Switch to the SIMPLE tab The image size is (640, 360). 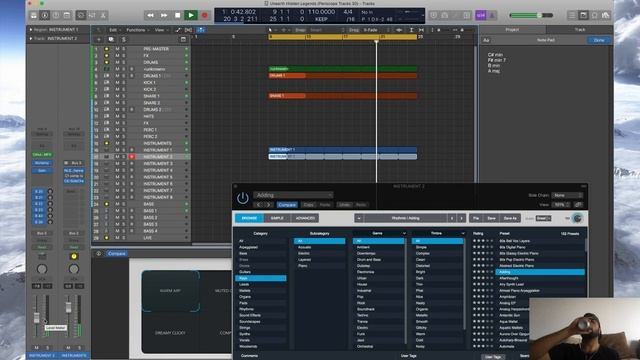click(277, 218)
